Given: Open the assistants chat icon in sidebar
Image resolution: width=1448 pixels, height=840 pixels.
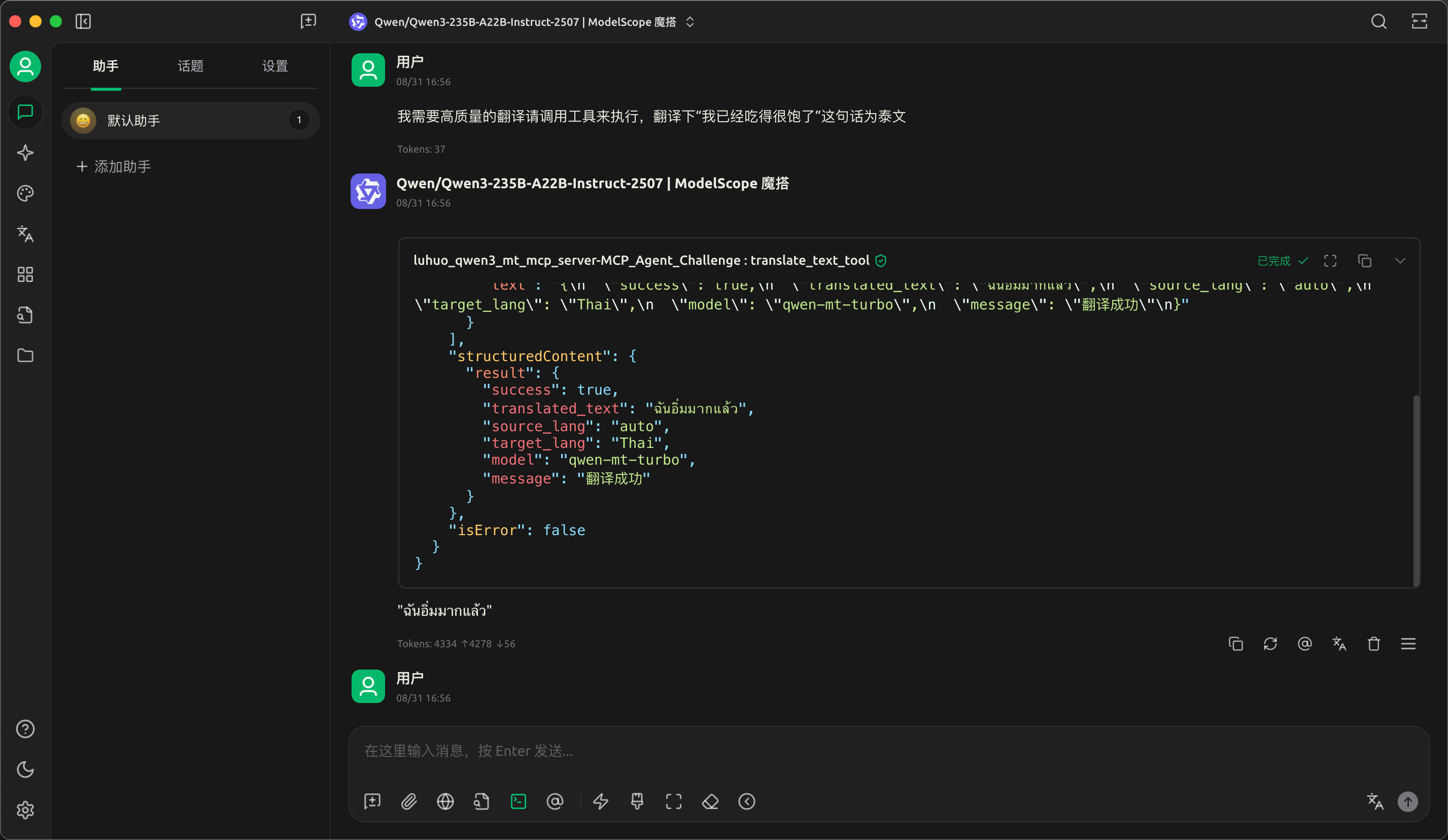Looking at the screenshot, I should [x=25, y=112].
